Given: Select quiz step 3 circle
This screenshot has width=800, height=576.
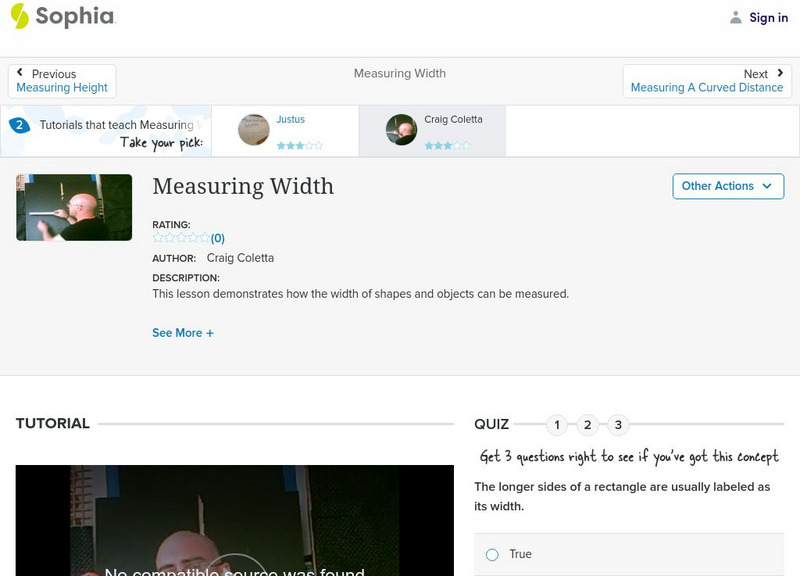Looking at the screenshot, I should [x=618, y=424].
